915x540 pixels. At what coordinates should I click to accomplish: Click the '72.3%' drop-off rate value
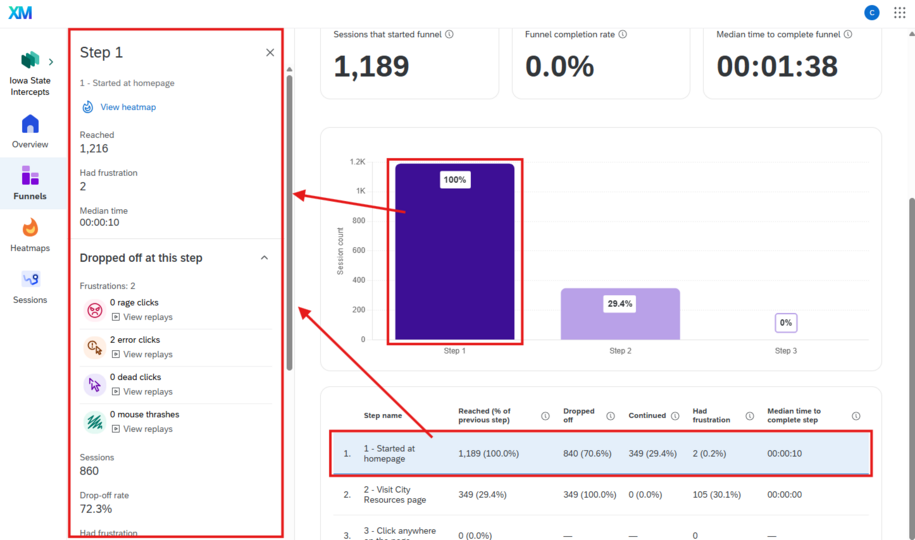coord(96,509)
